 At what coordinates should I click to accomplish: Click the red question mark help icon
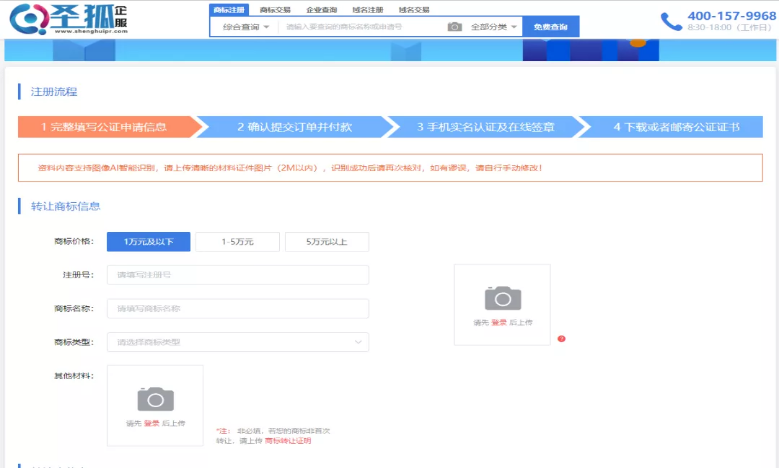point(561,339)
